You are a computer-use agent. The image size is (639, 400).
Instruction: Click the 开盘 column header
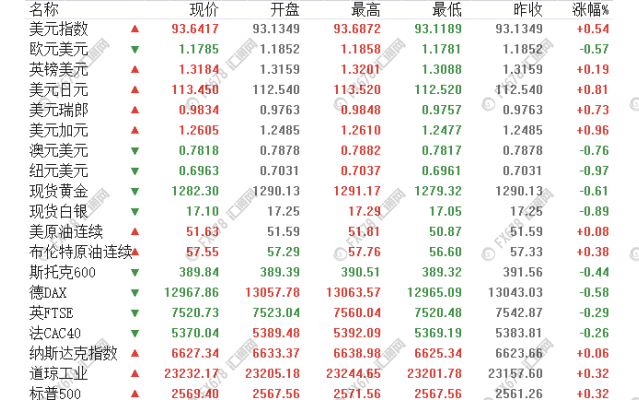coord(283,9)
